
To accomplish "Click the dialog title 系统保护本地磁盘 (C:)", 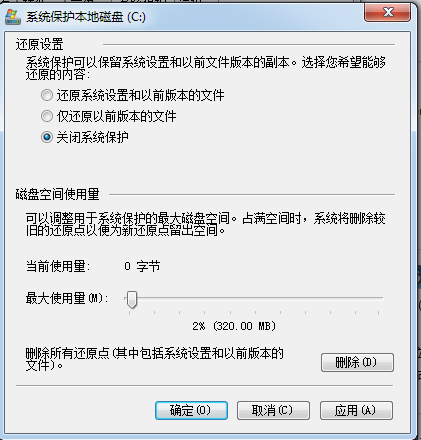I will pyautogui.click(x=86, y=17).
